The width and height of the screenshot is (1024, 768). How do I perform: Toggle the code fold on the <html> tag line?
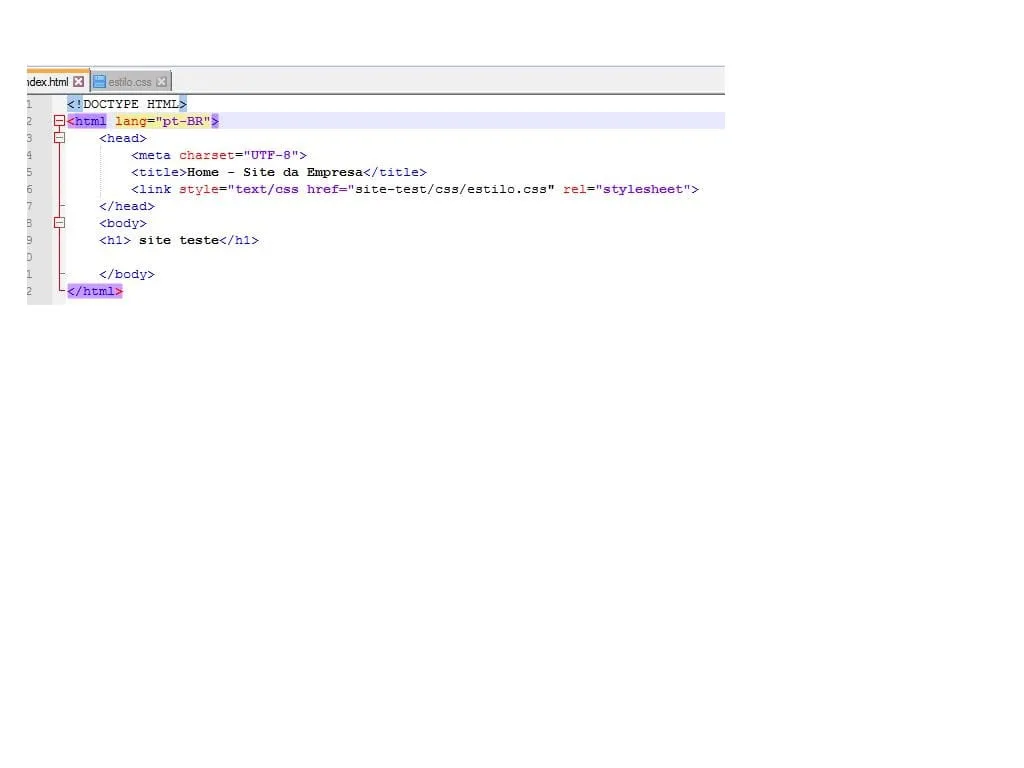click(x=59, y=120)
